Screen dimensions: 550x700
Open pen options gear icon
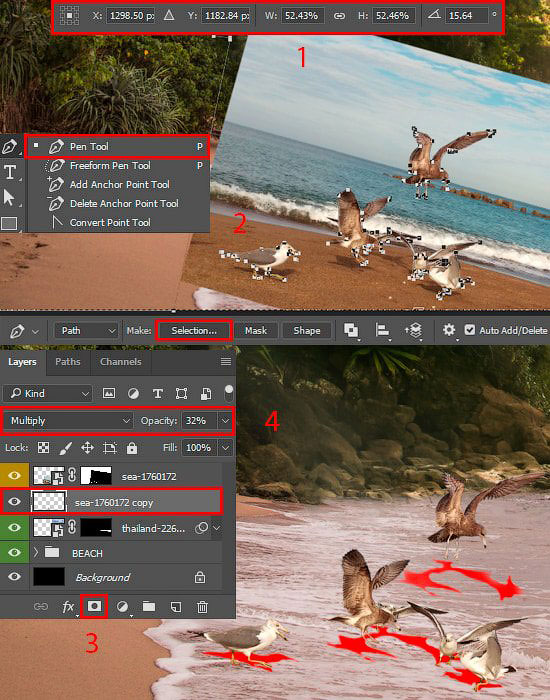449,330
